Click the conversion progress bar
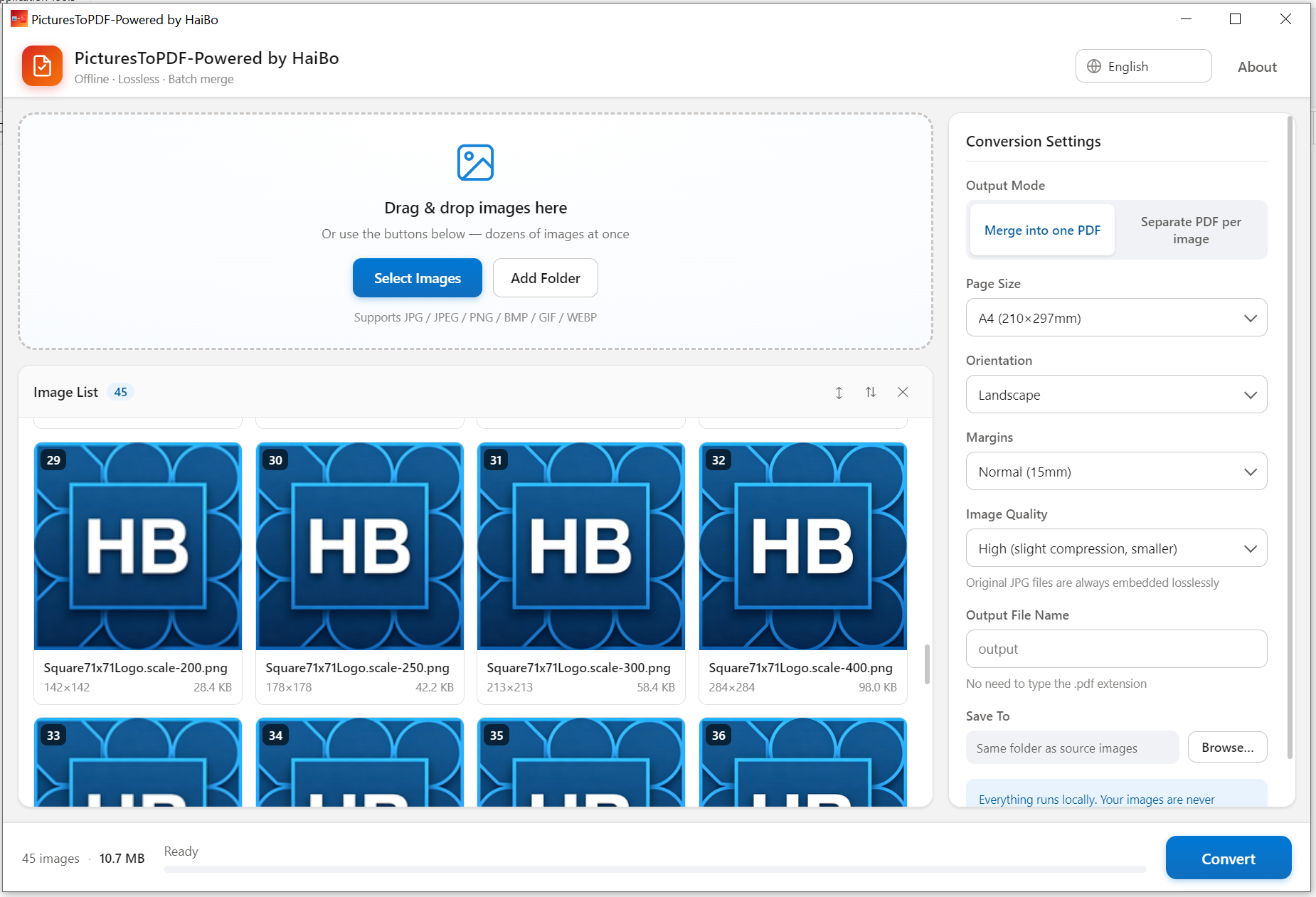1316x897 pixels. [x=655, y=869]
